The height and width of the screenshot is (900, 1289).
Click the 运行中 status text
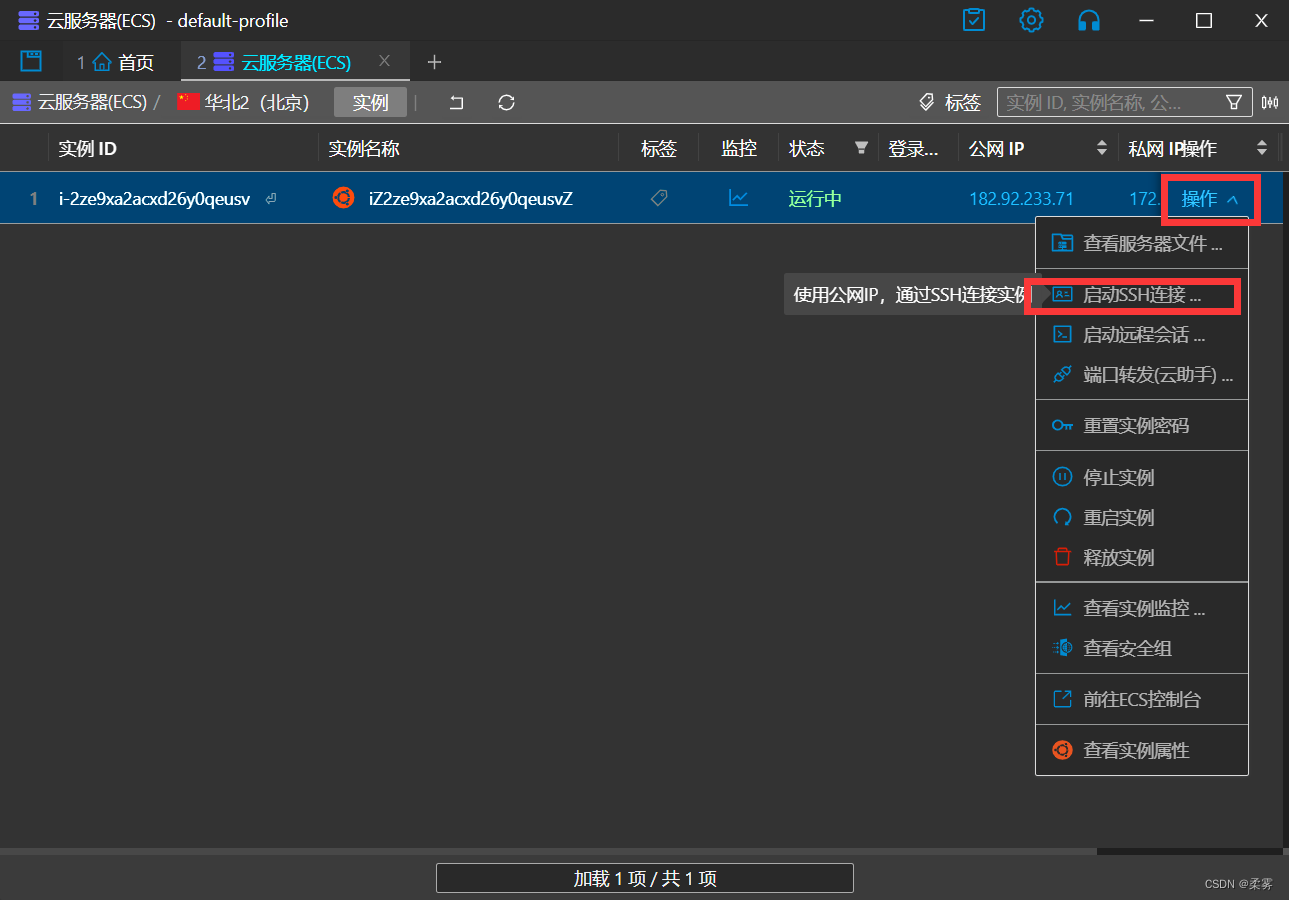tap(815, 198)
